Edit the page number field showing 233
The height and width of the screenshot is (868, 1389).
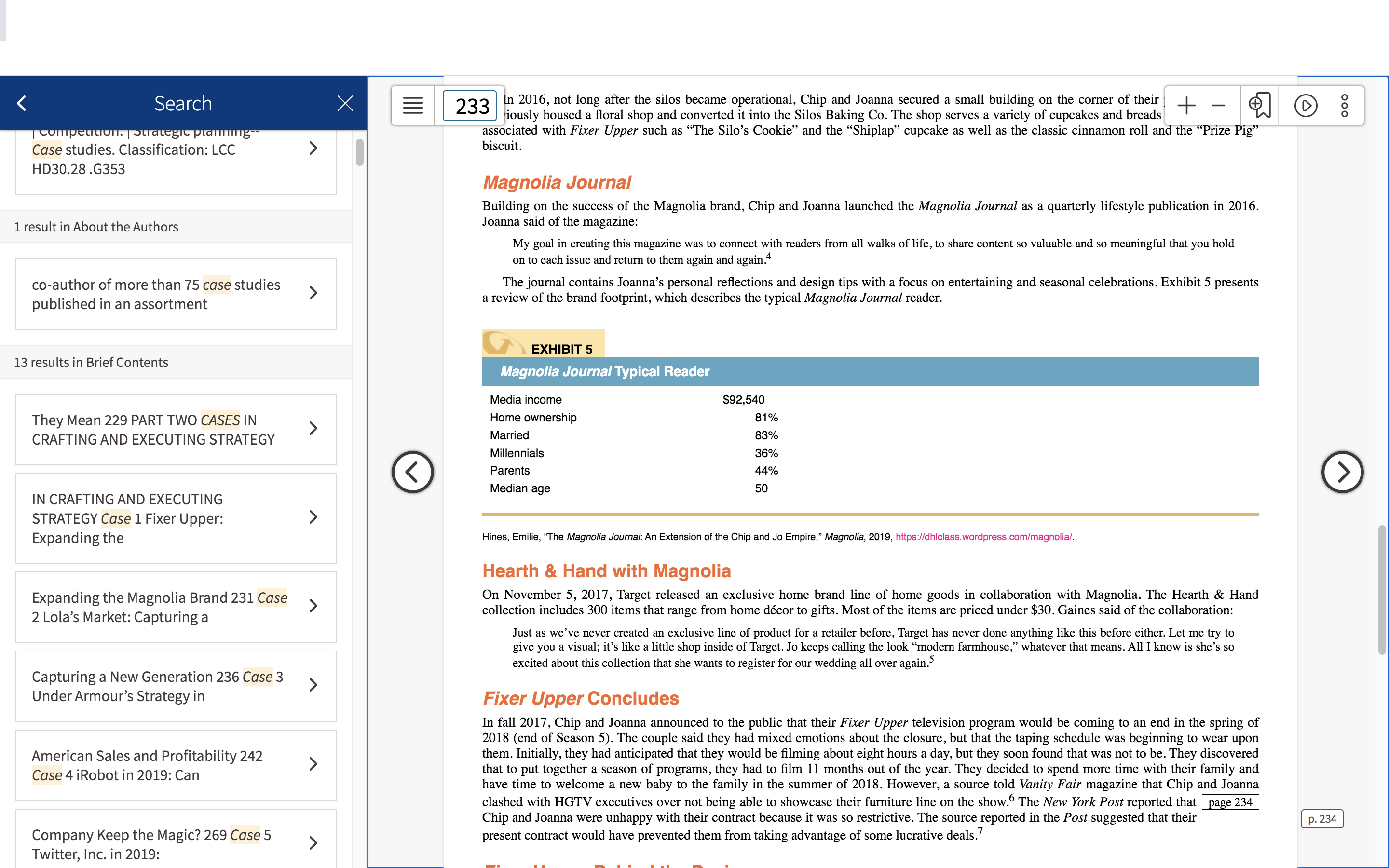click(470, 106)
